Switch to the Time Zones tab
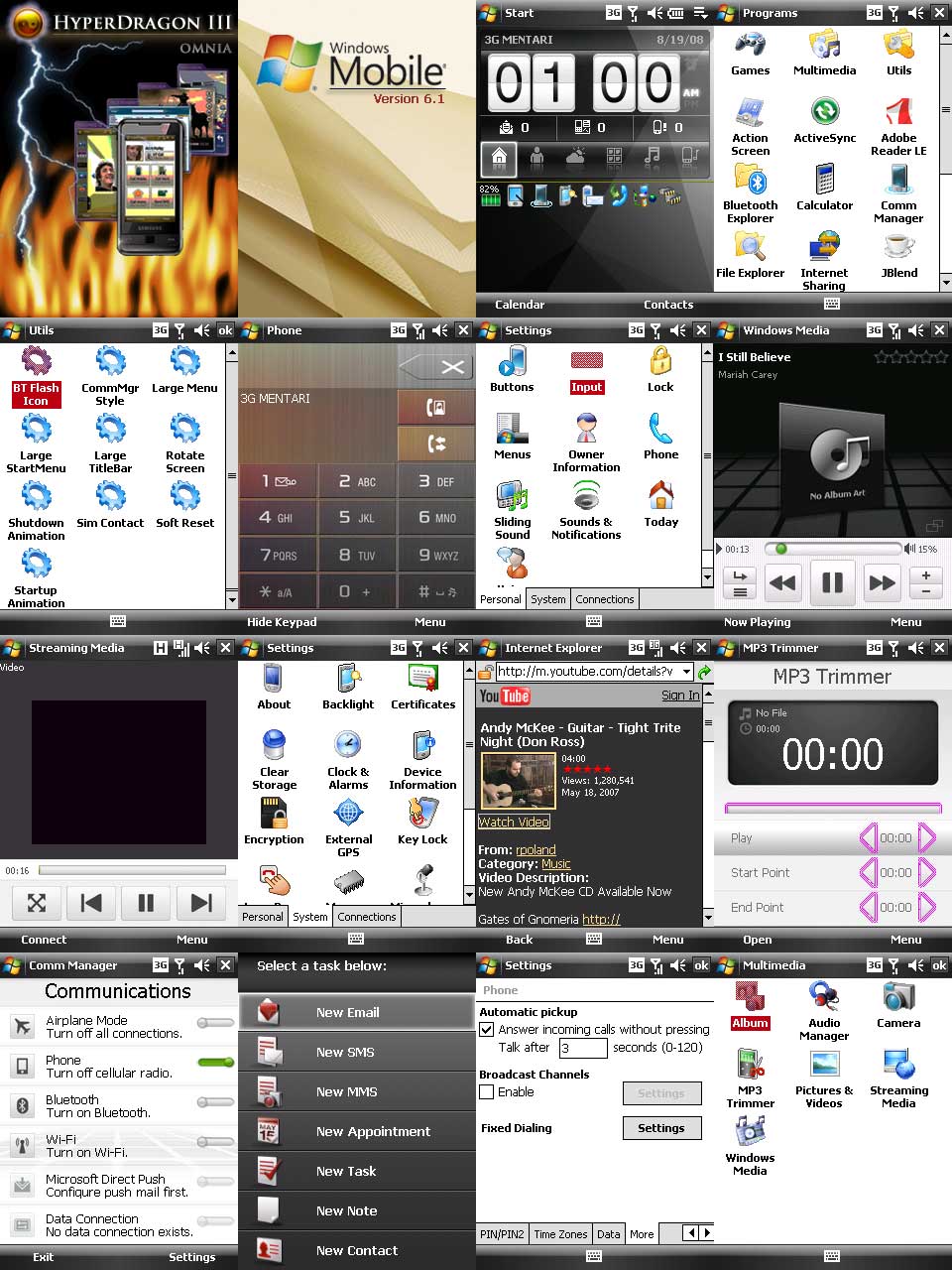This screenshot has height=1270, width=952. point(560,1234)
